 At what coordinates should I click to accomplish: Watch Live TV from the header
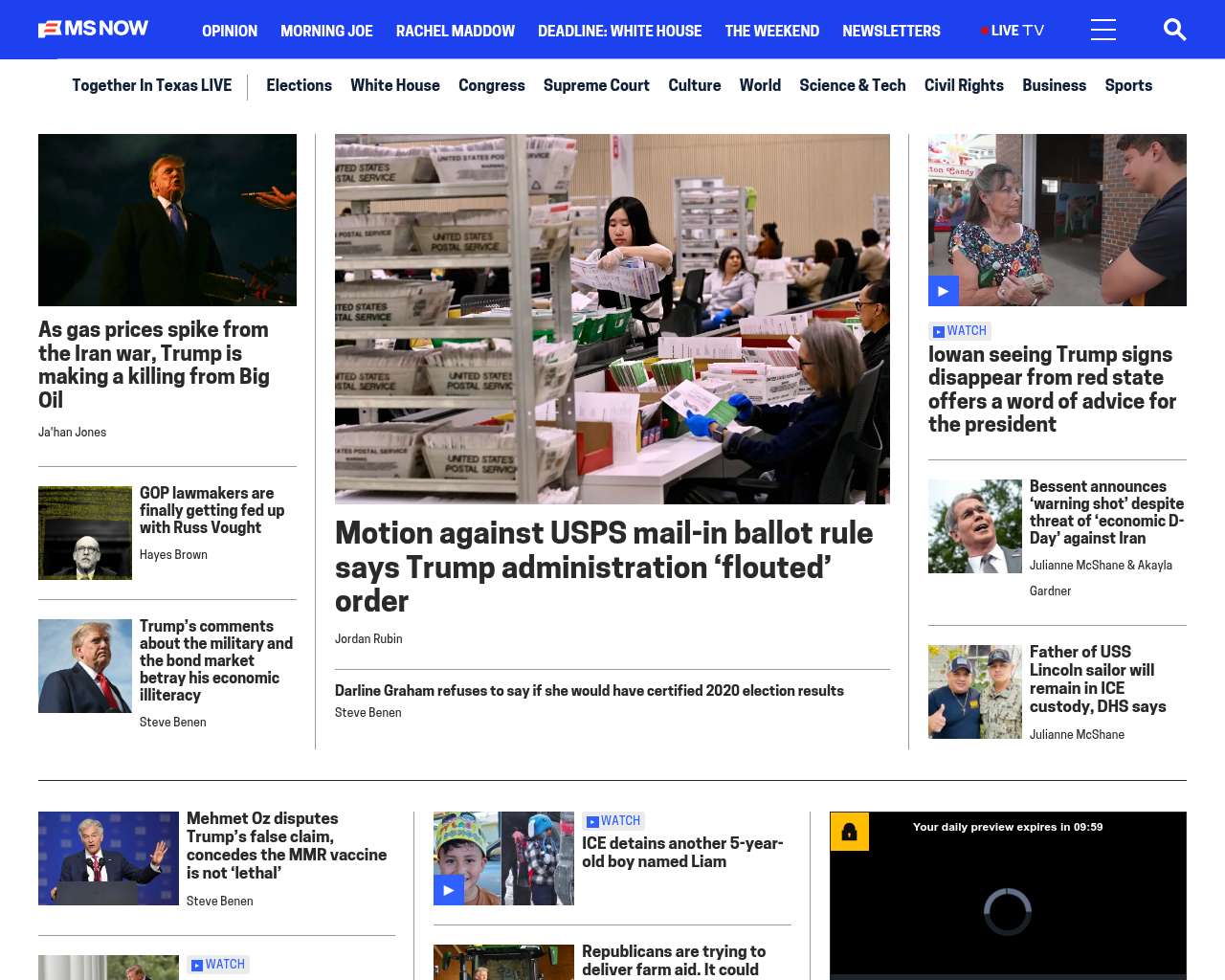[x=1013, y=31]
